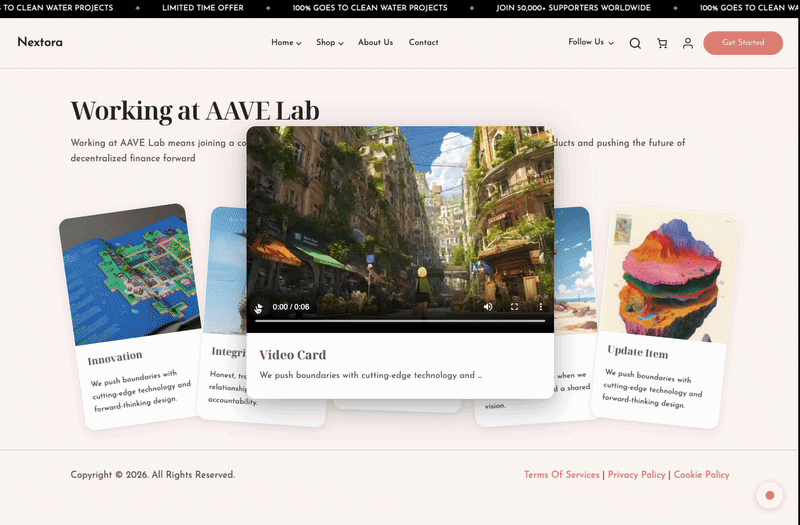Play the Video Card video
Viewport: 800px width, 525px height.
[x=259, y=307]
